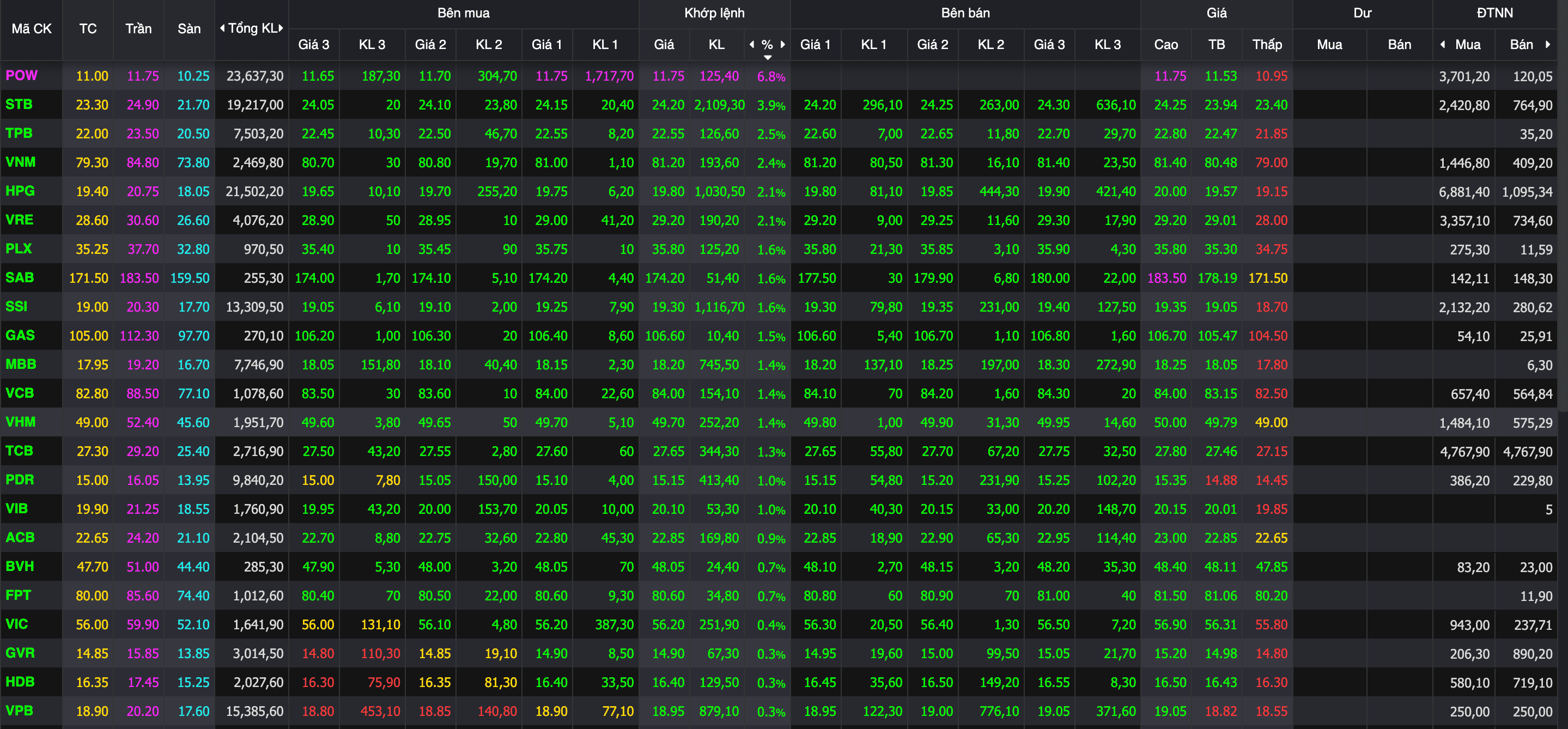Sort by TC column header
Viewport: 1568px width, 729px height.
pyautogui.click(x=88, y=28)
